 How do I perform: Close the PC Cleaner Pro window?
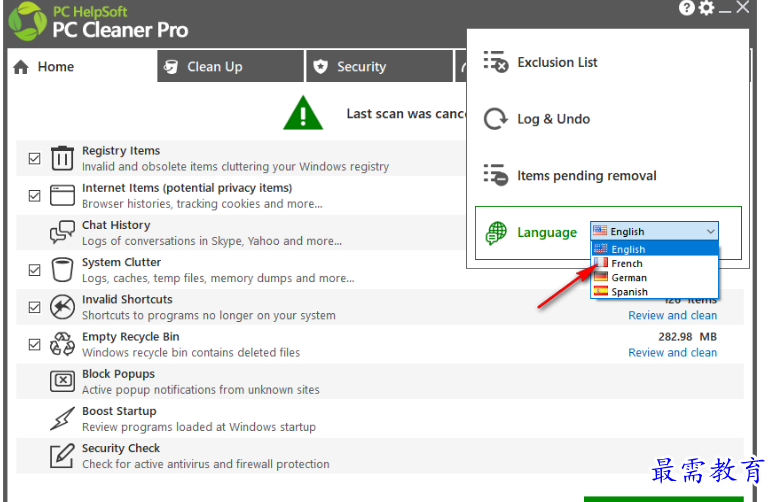click(743, 7)
